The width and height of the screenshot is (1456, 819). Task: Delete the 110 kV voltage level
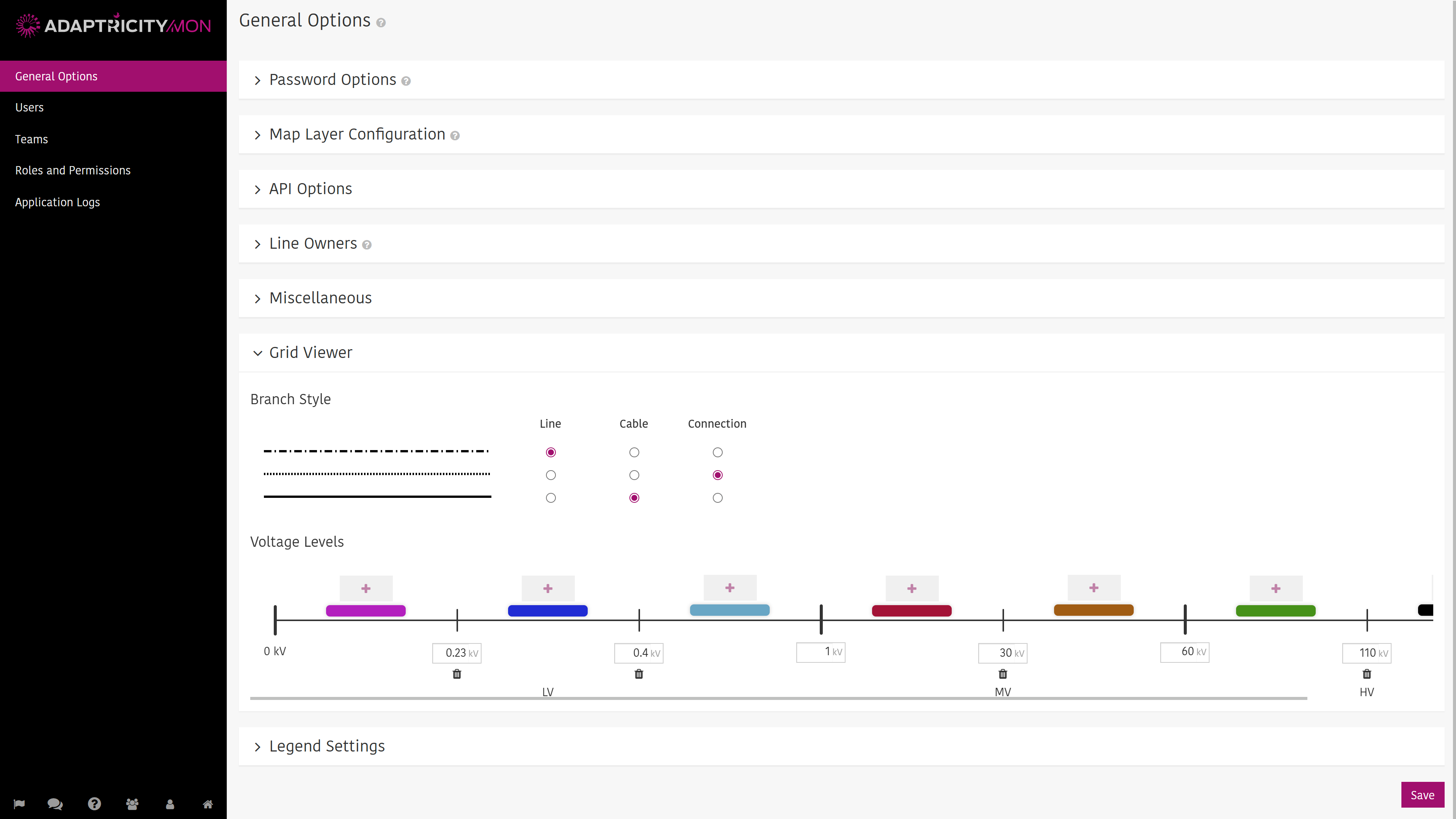pyautogui.click(x=1367, y=674)
